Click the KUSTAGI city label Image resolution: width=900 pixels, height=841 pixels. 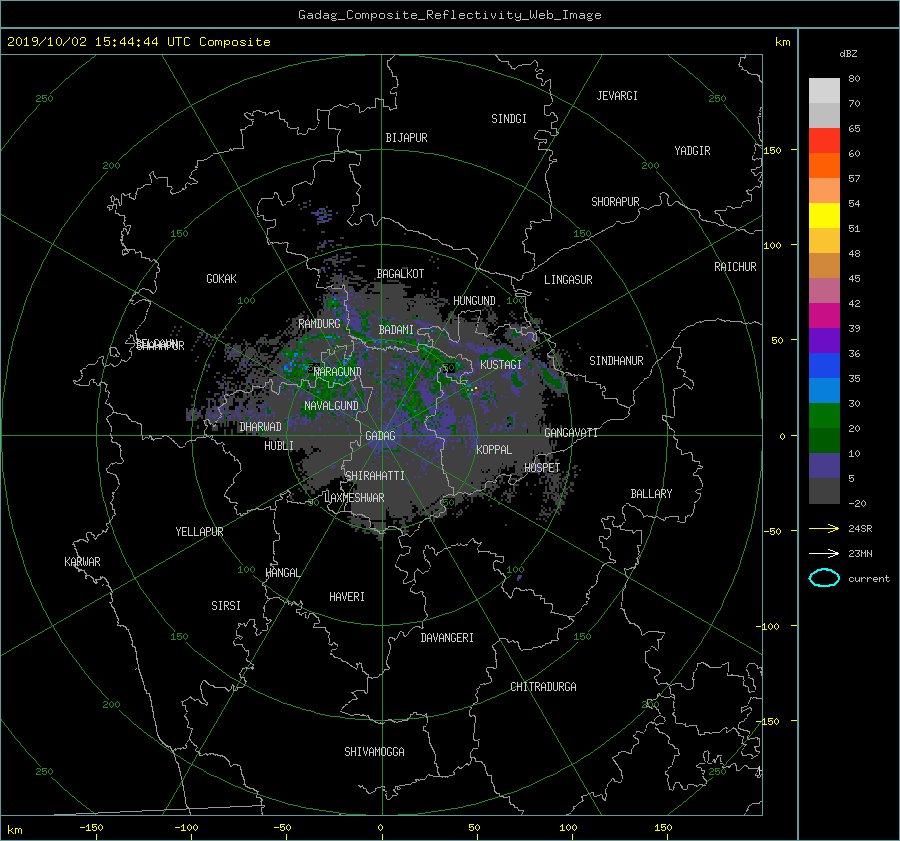click(x=501, y=365)
